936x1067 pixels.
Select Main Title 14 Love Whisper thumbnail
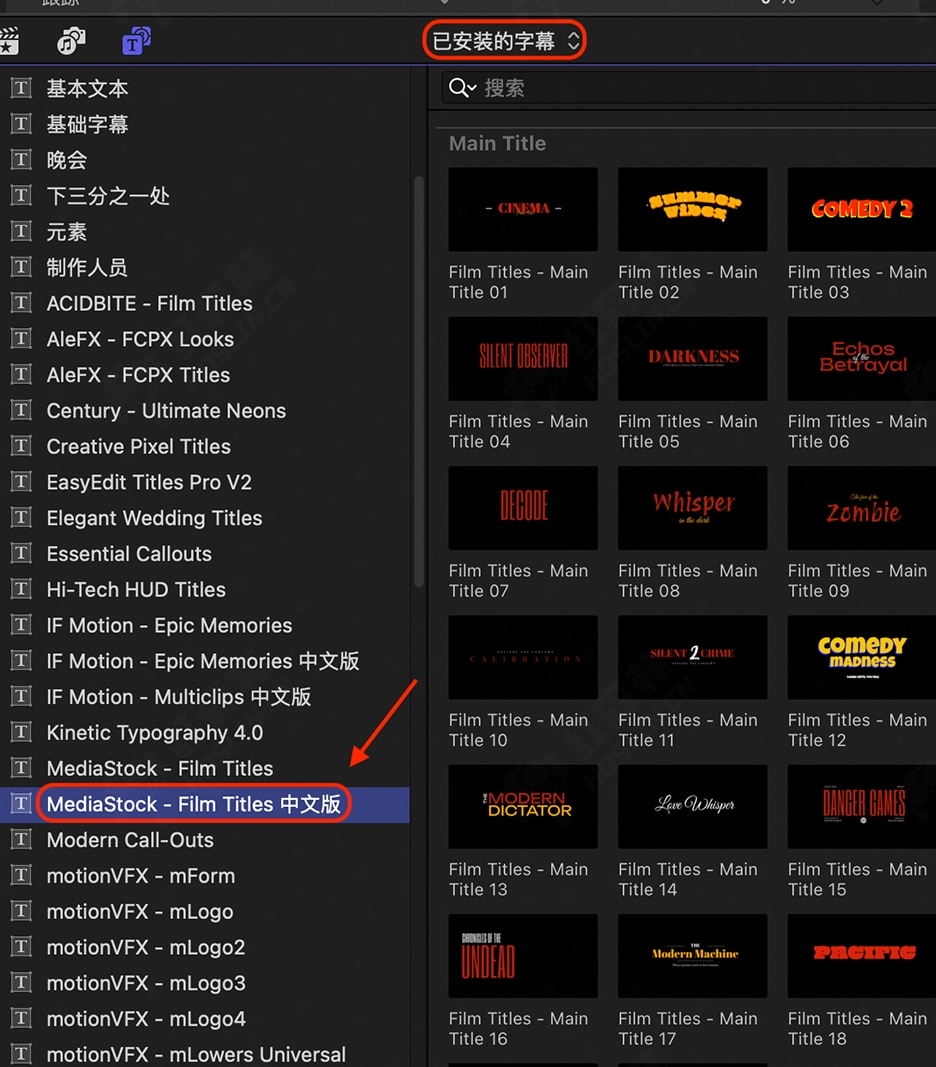tap(692, 806)
